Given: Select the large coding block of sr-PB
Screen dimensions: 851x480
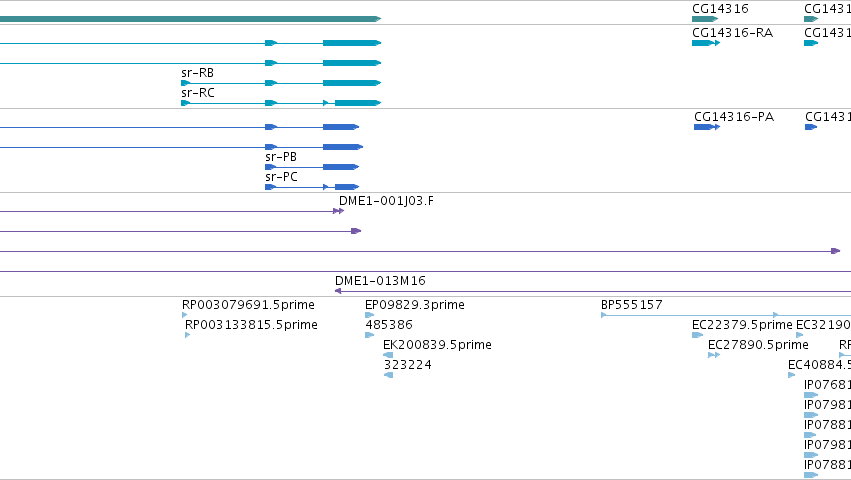Looking at the screenshot, I should coord(341,167).
